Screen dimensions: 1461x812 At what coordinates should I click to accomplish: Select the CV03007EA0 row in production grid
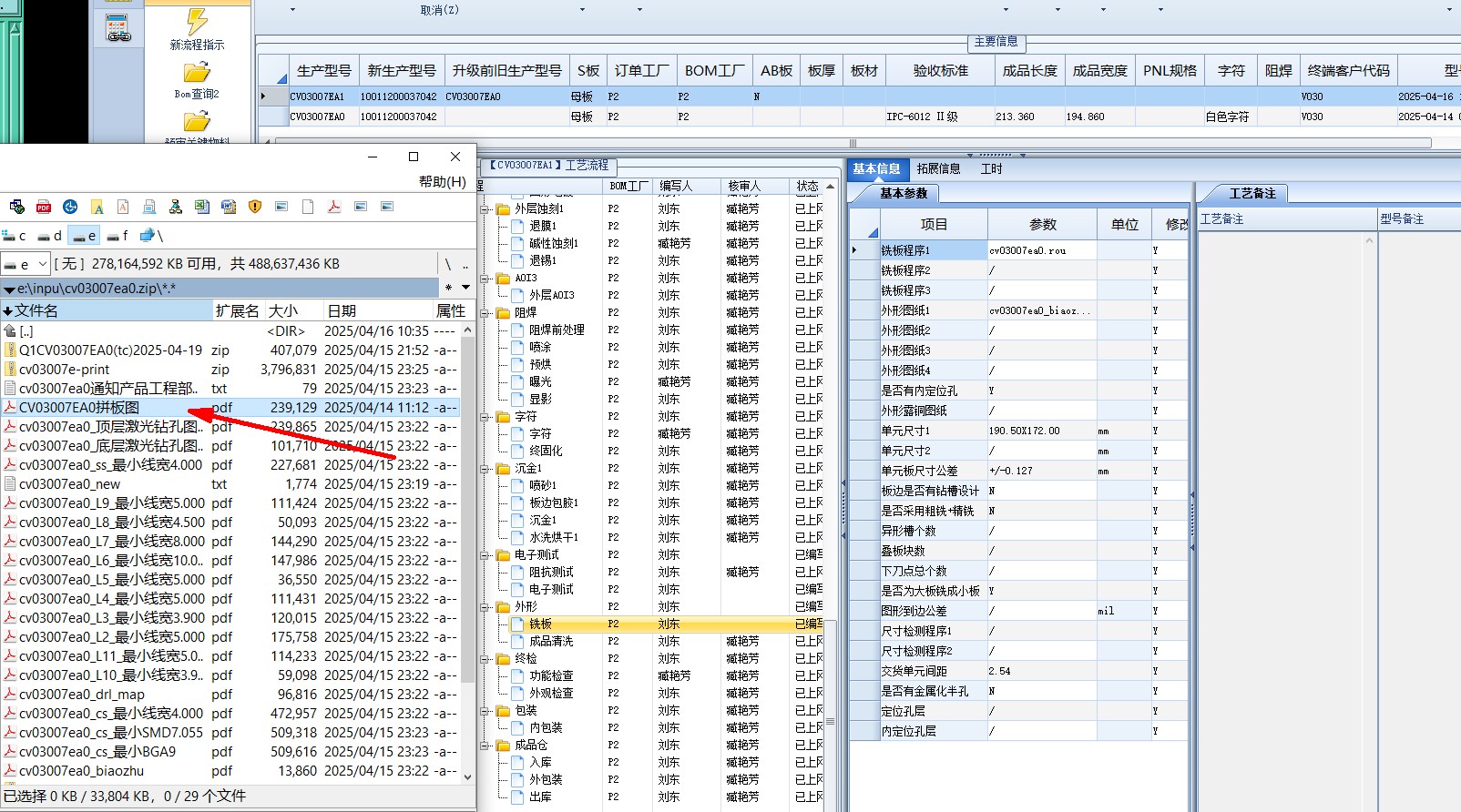[x=861, y=117]
